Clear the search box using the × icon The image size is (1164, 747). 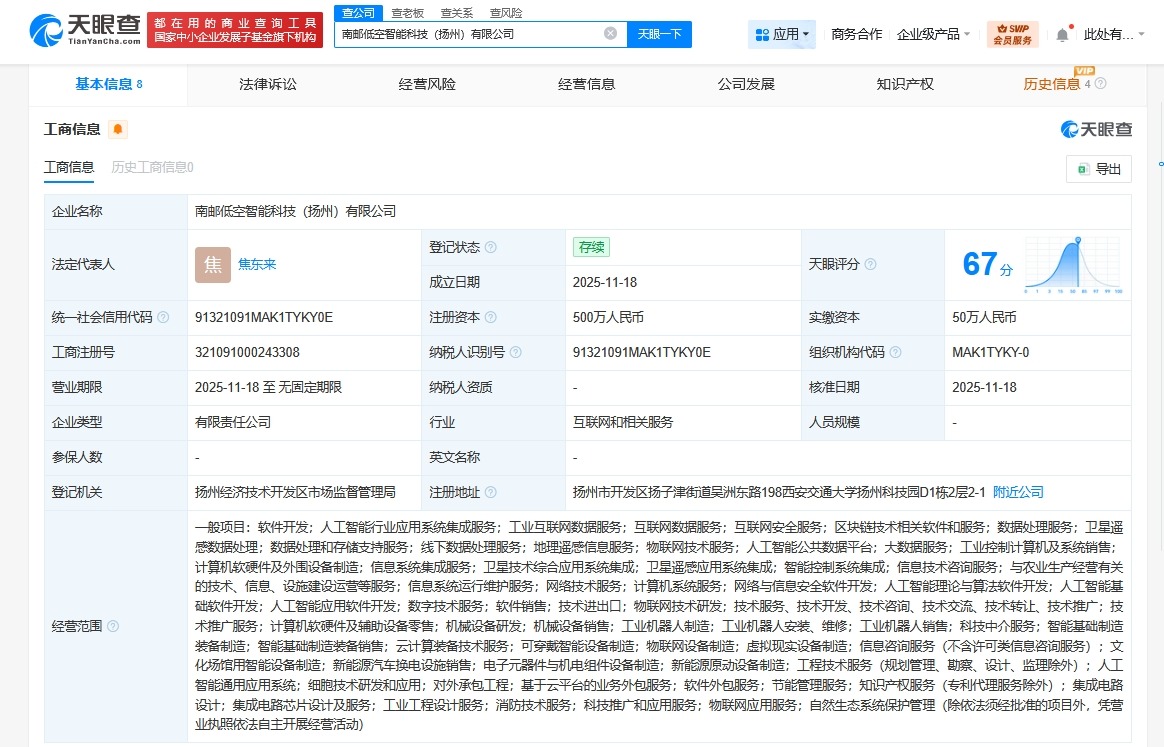coord(610,33)
